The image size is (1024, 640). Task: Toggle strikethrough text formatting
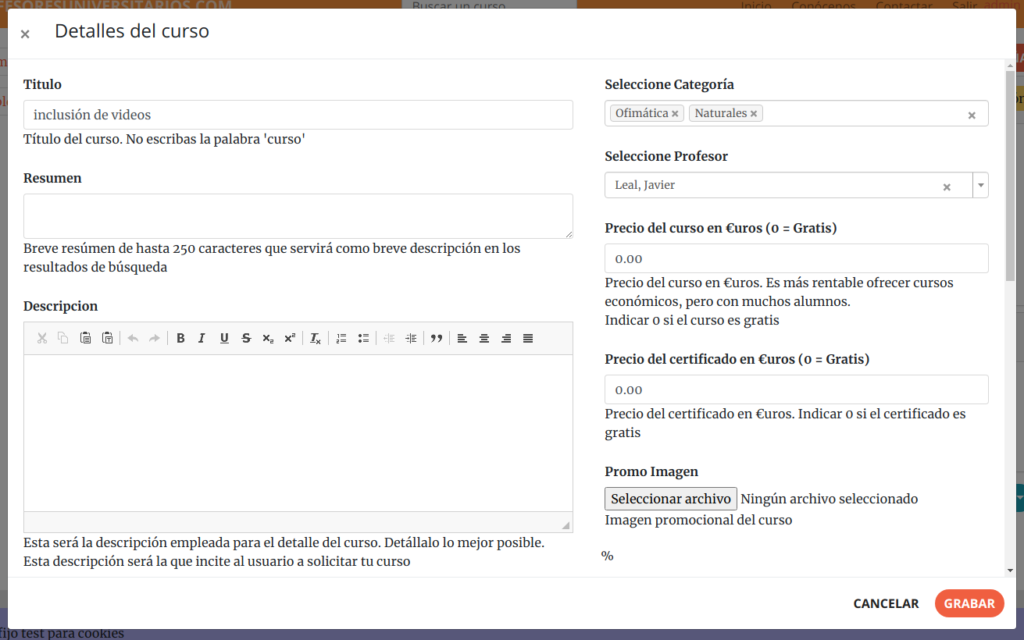pyautogui.click(x=246, y=338)
